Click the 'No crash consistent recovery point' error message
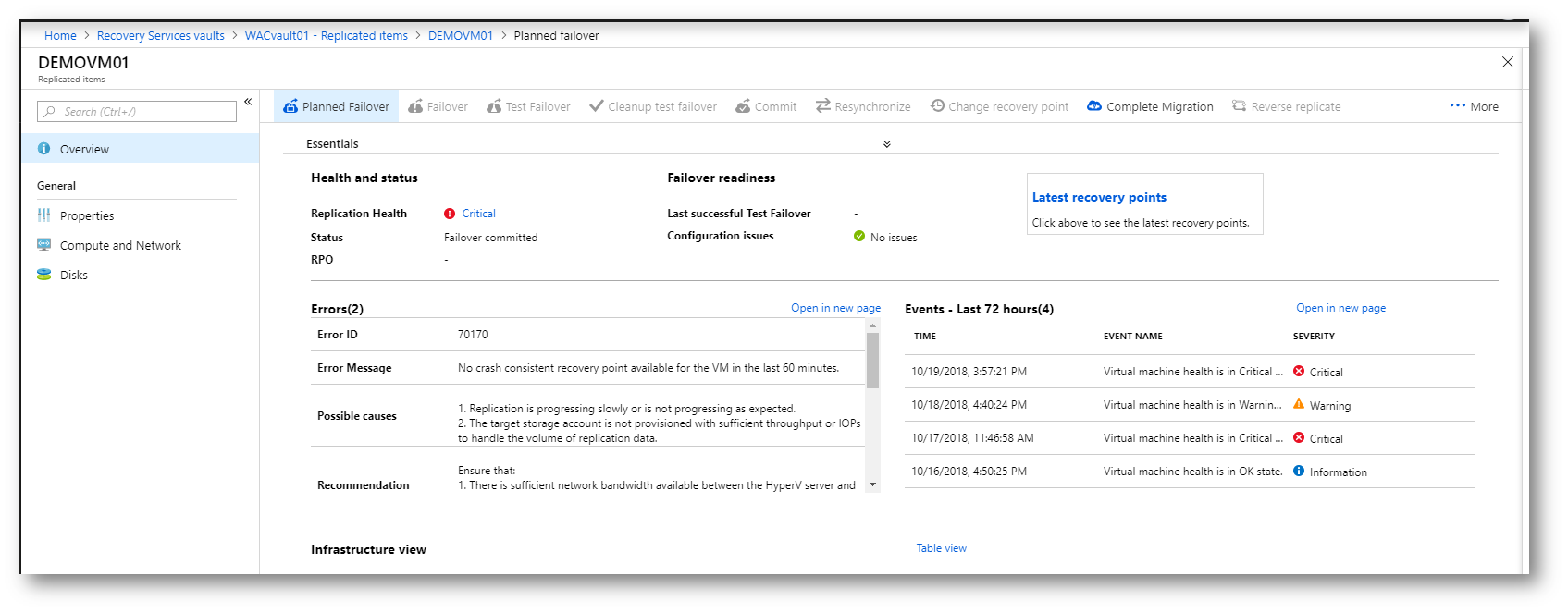Viewport: 1568px width, 613px height. tap(648, 368)
